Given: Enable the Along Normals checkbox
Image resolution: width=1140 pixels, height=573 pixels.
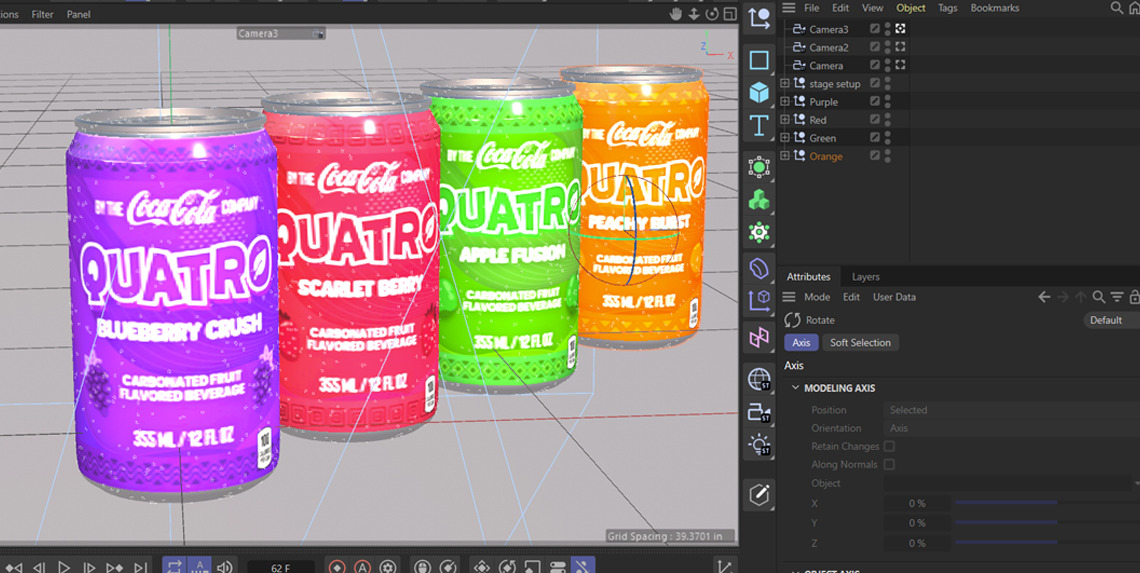Looking at the screenshot, I should click(x=889, y=464).
